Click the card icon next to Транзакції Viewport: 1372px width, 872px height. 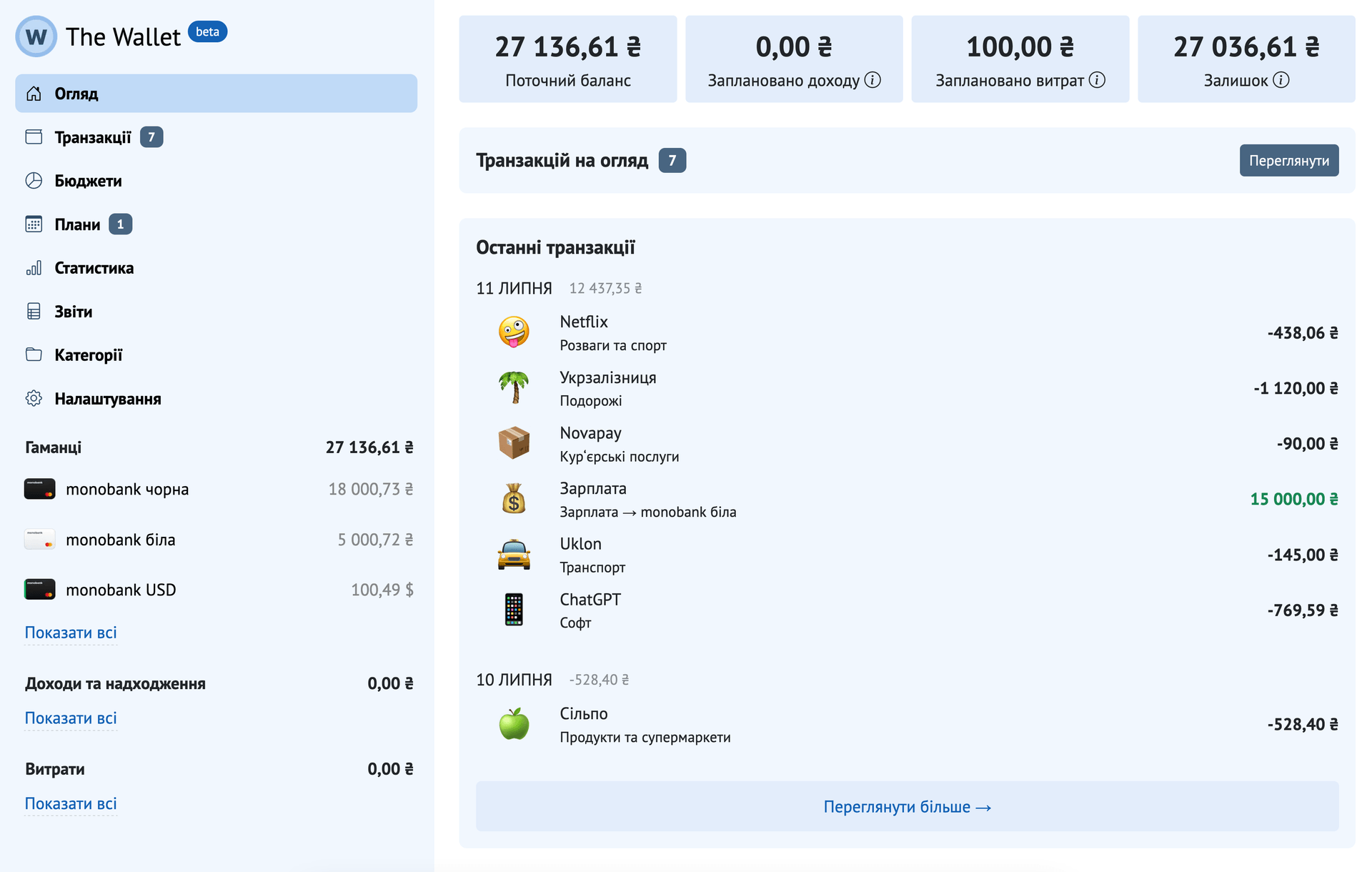34,137
